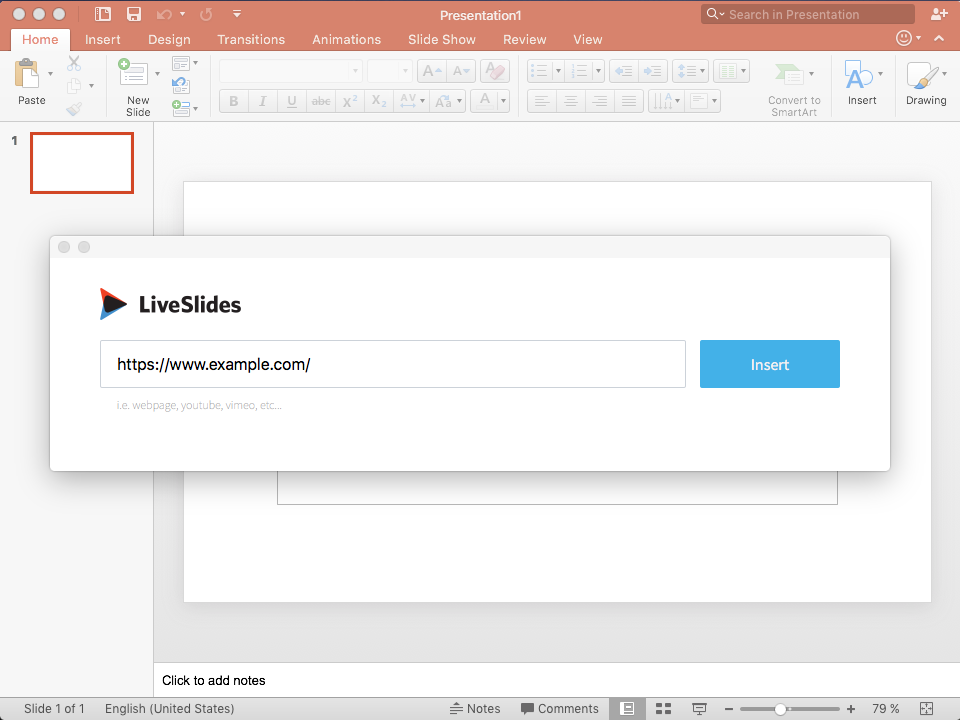The image size is (960, 720).
Task: Click the zoom slider handle
Action: [780, 709]
